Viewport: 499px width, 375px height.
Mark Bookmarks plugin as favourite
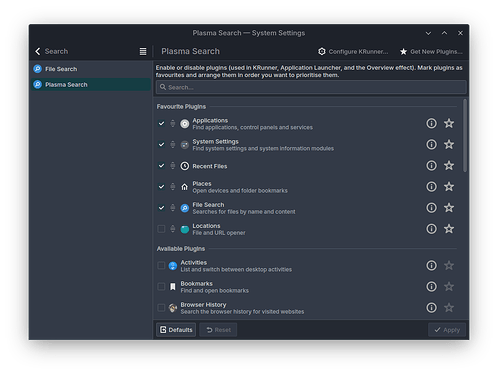click(449, 287)
